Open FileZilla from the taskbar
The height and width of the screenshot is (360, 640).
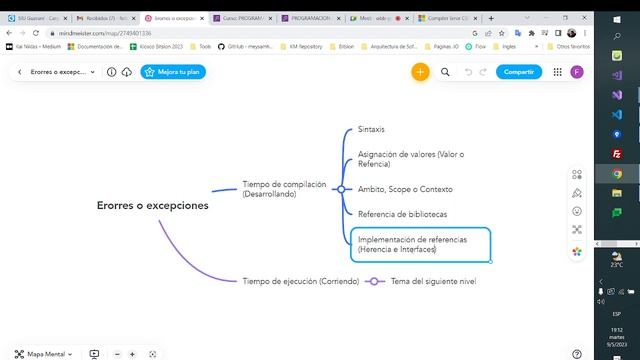click(617, 154)
